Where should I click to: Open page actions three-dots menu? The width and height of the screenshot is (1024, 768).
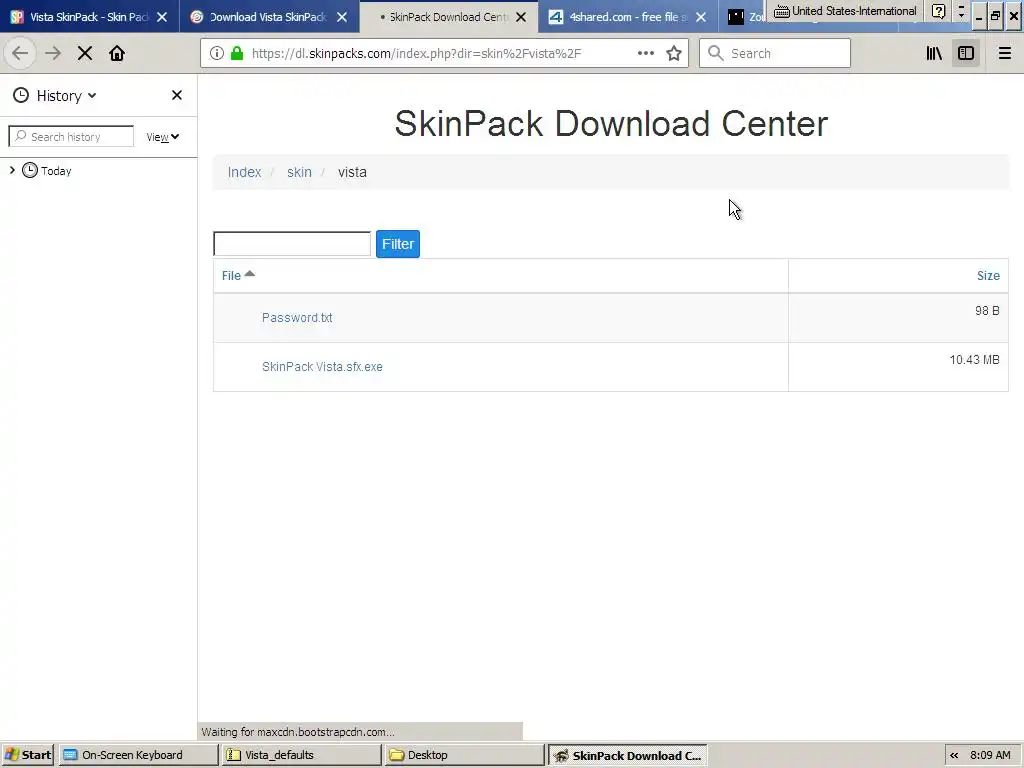(645, 54)
